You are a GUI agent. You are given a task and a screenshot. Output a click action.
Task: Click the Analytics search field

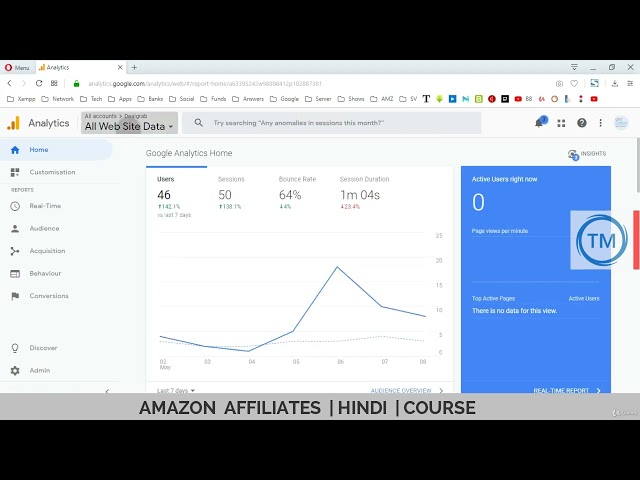click(331, 122)
